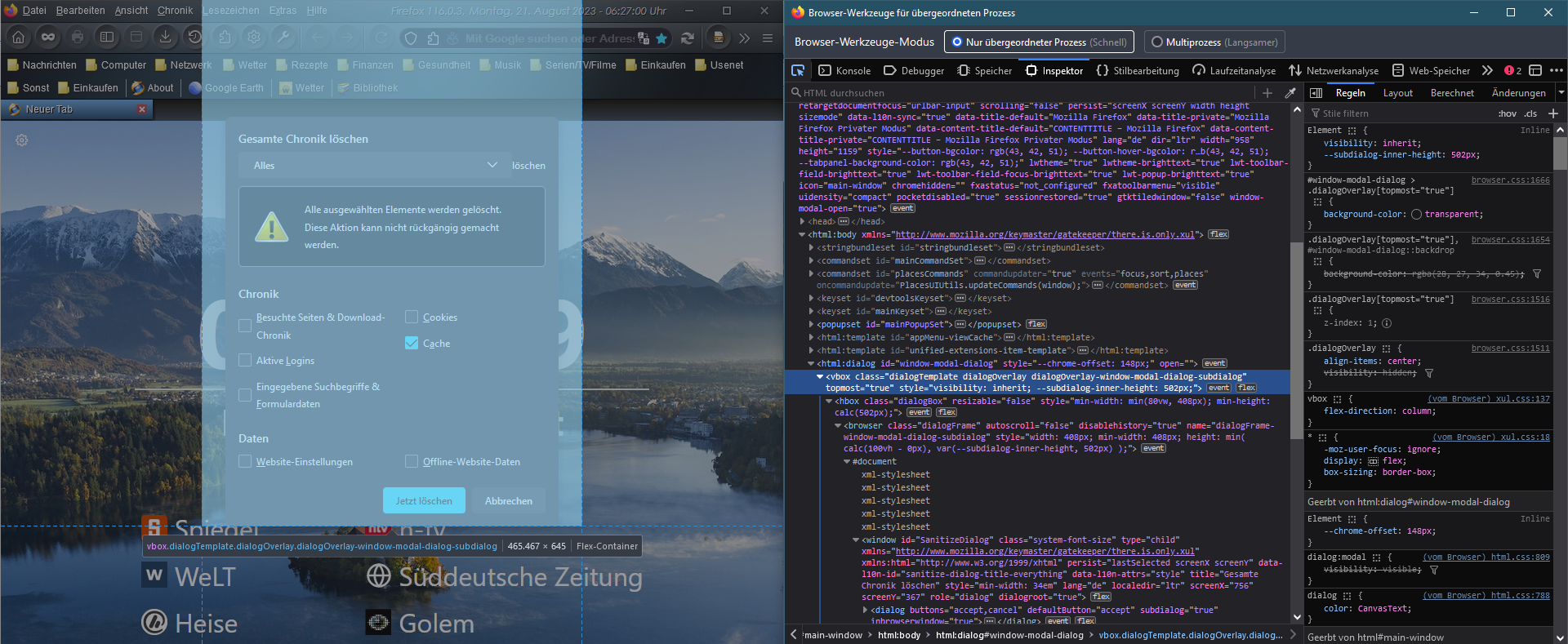Select the Multiprozess radio option
1568x644 pixels.
pyautogui.click(x=1157, y=42)
